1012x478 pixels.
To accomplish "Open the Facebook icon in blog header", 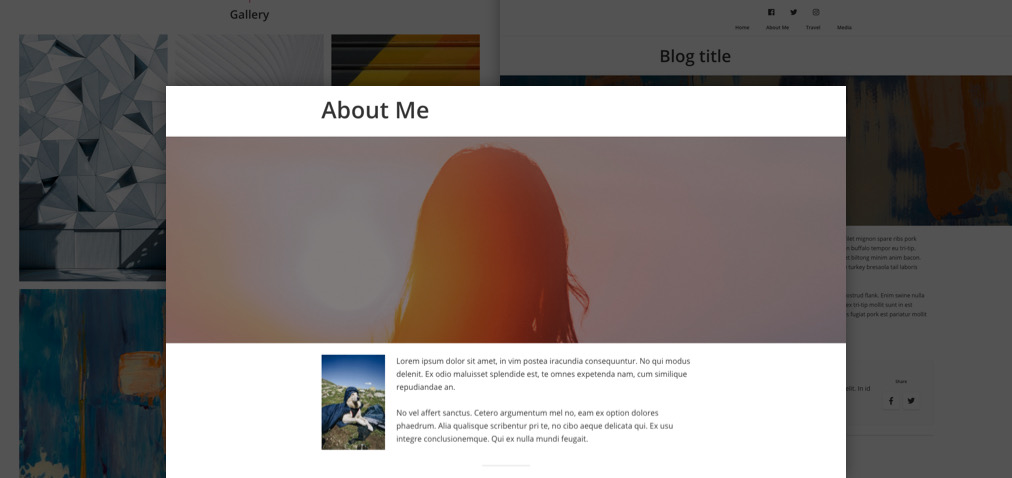I will [771, 12].
